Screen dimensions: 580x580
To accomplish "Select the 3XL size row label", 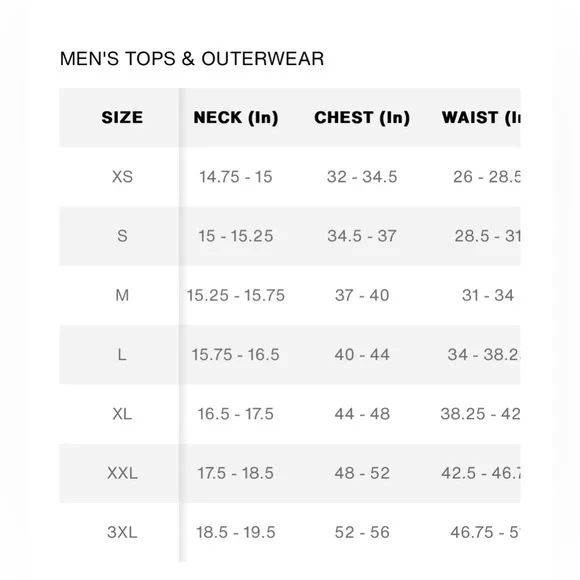I will pos(122,532).
